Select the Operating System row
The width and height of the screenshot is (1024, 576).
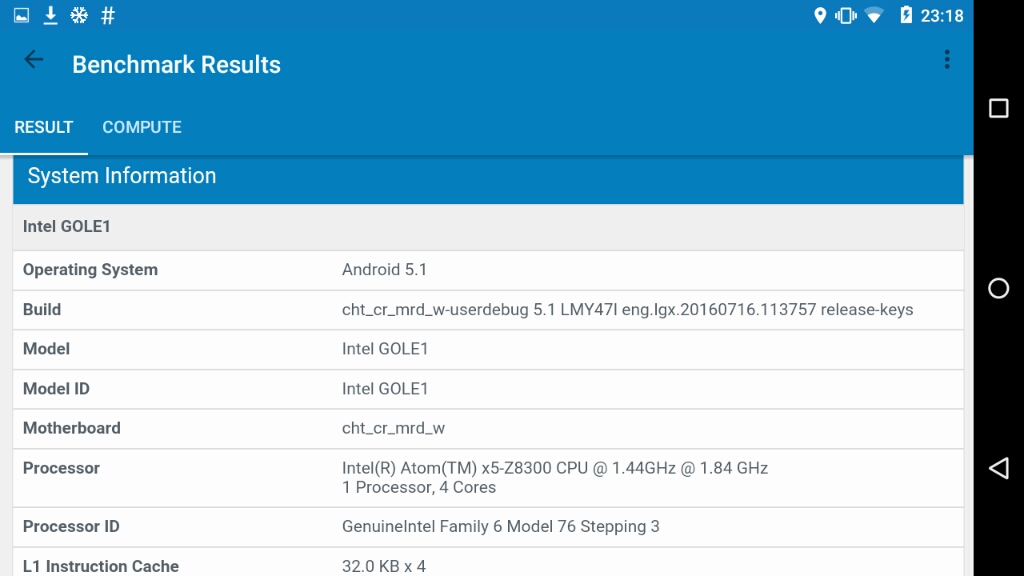click(488, 270)
